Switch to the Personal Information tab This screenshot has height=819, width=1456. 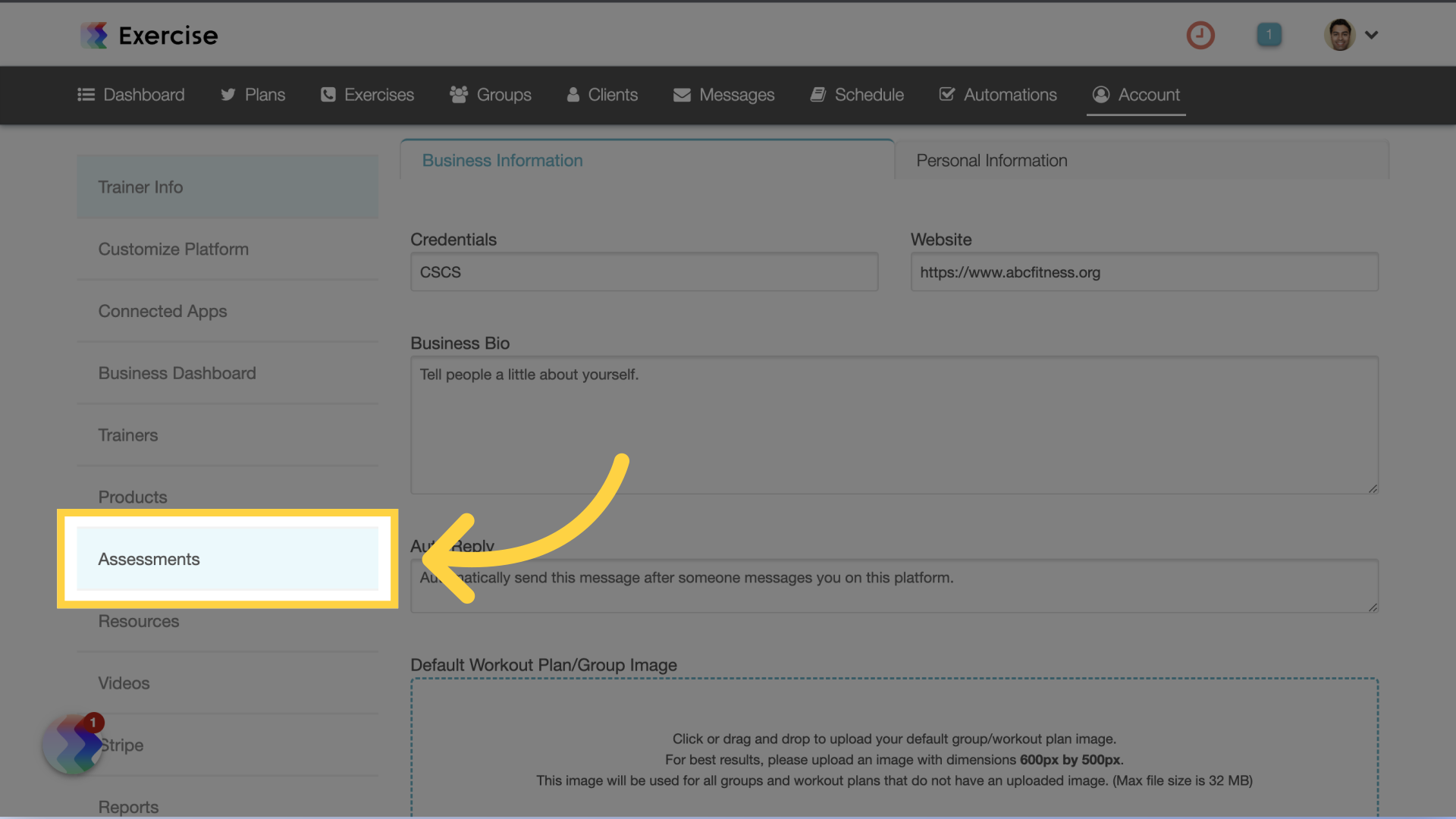991,160
